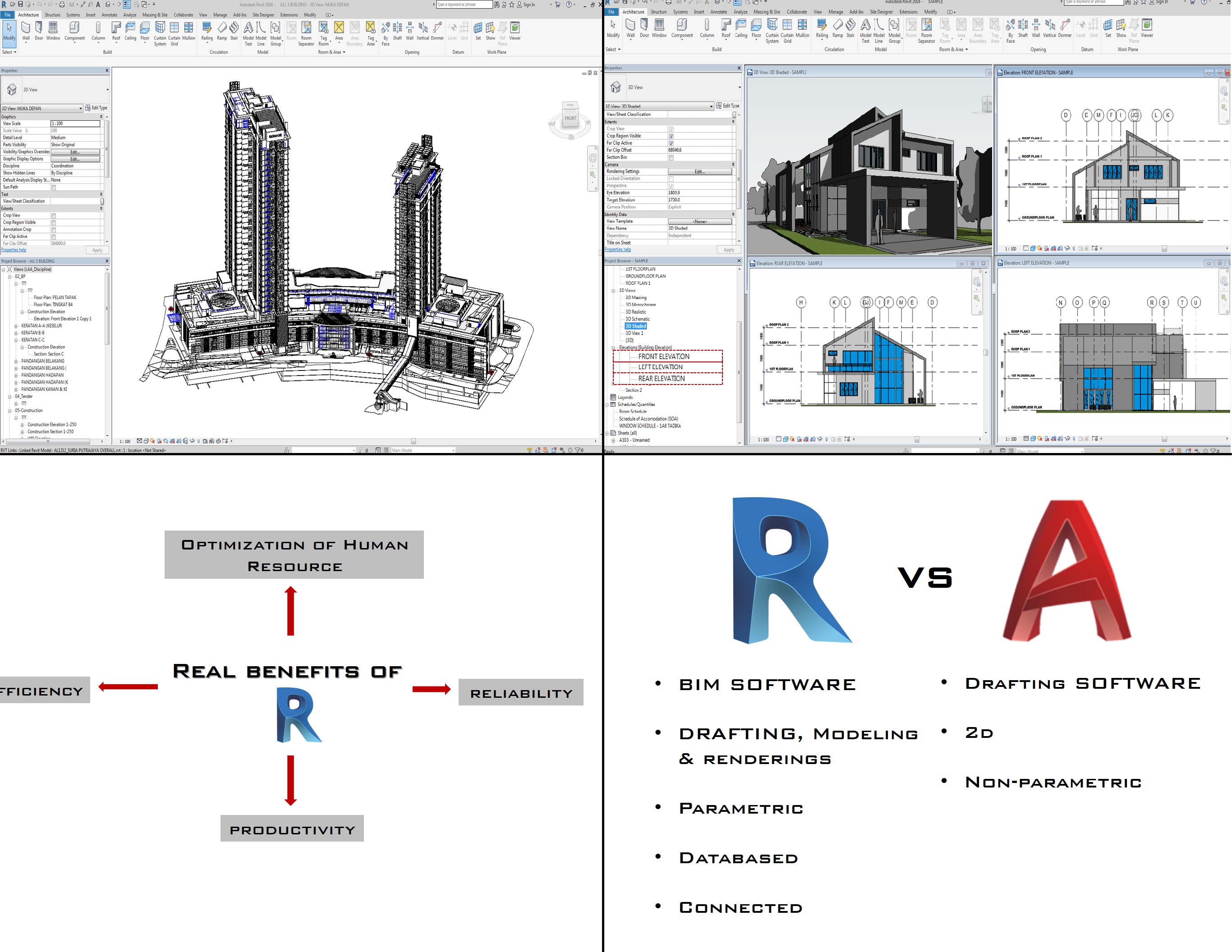Toggle Crop Region Visible in left Properties panel

pyautogui.click(x=54, y=223)
